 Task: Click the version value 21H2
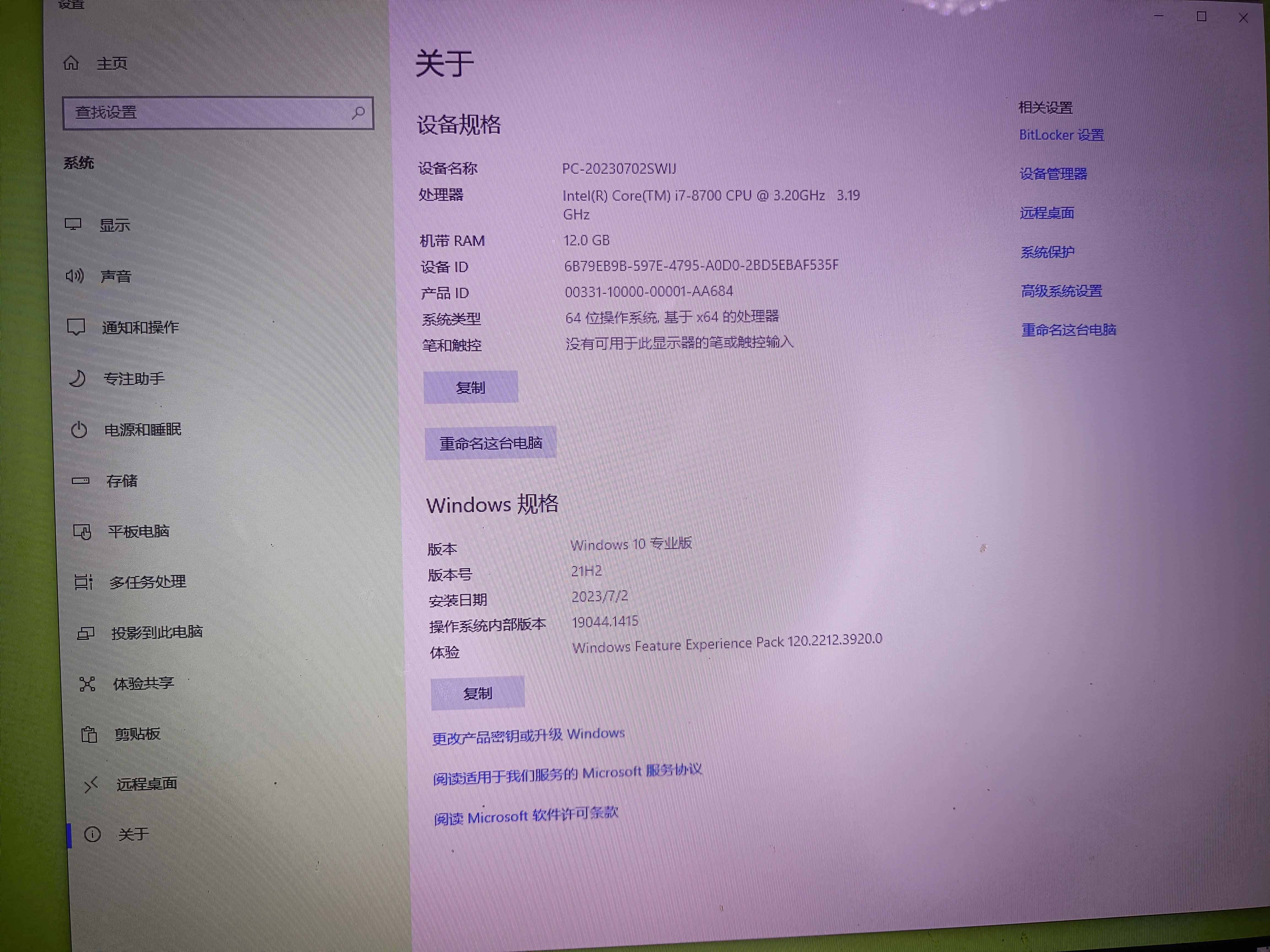(586, 571)
